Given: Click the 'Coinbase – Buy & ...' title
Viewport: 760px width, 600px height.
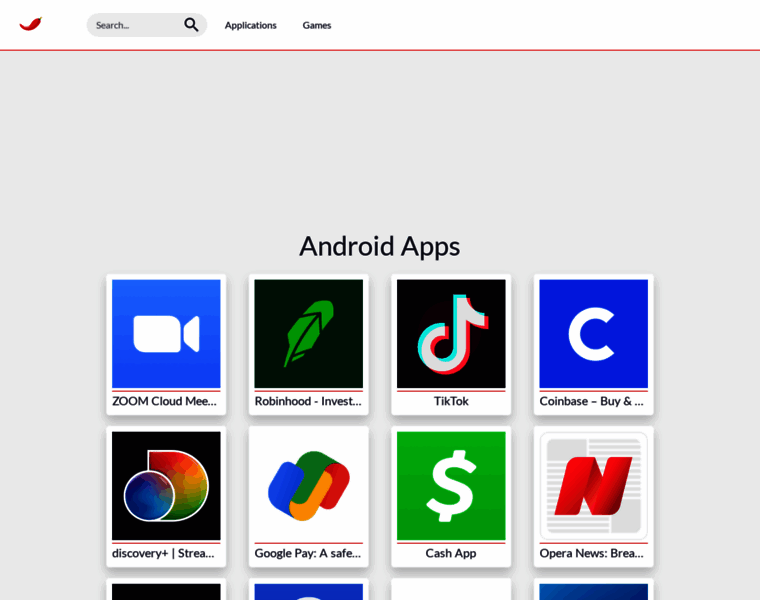Looking at the screenshot, I should click(591, 401).
